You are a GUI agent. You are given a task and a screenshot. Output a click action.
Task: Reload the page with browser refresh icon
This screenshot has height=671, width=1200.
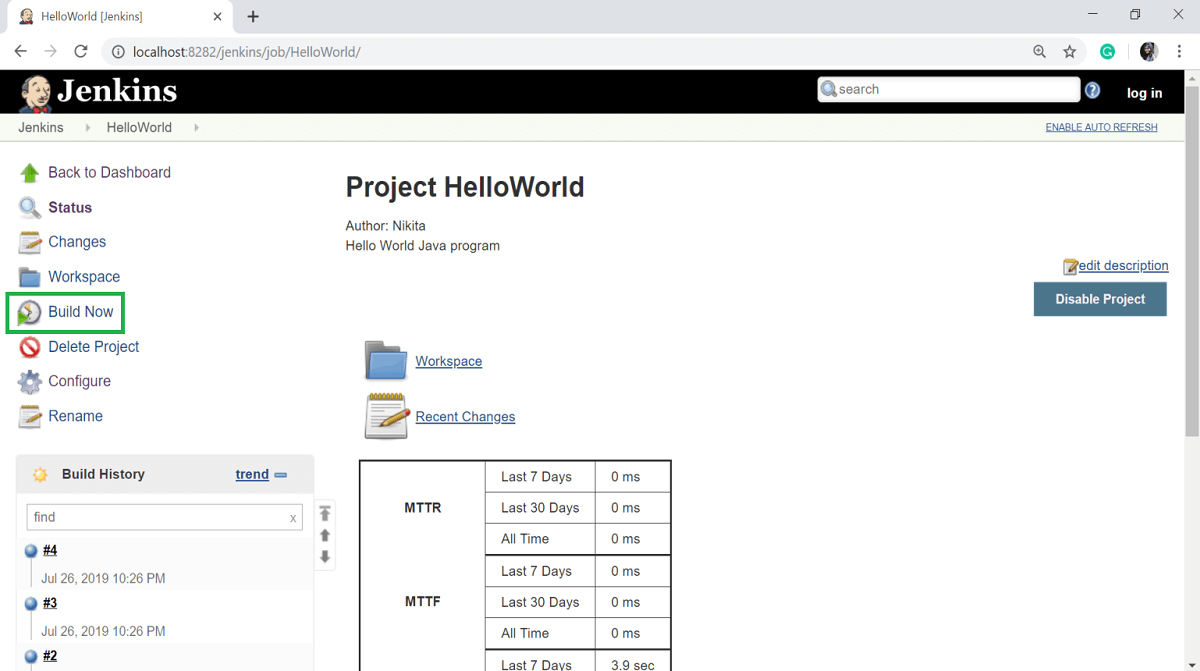tap(81, 51)
